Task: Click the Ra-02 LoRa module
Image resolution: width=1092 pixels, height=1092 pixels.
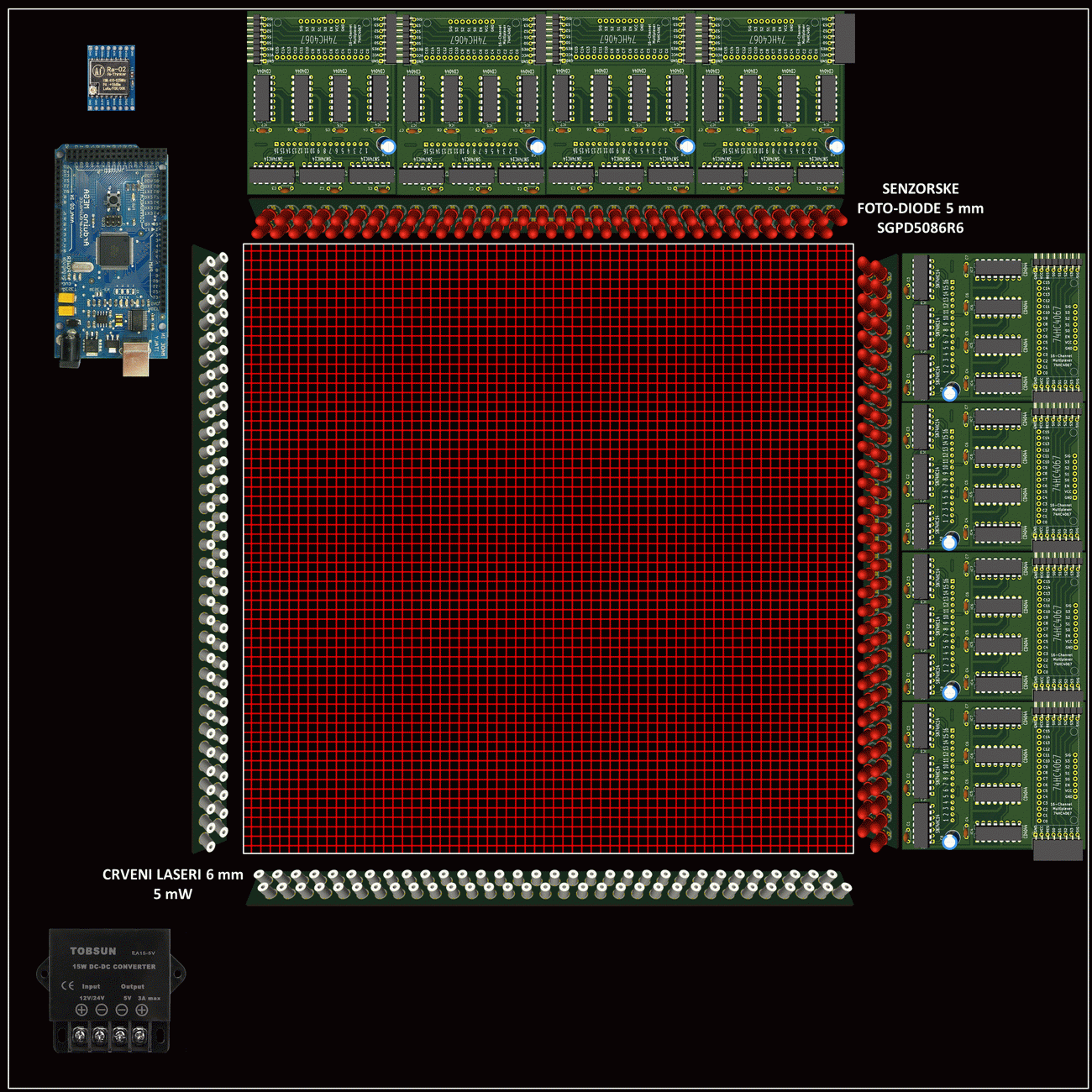Action: 111,78
